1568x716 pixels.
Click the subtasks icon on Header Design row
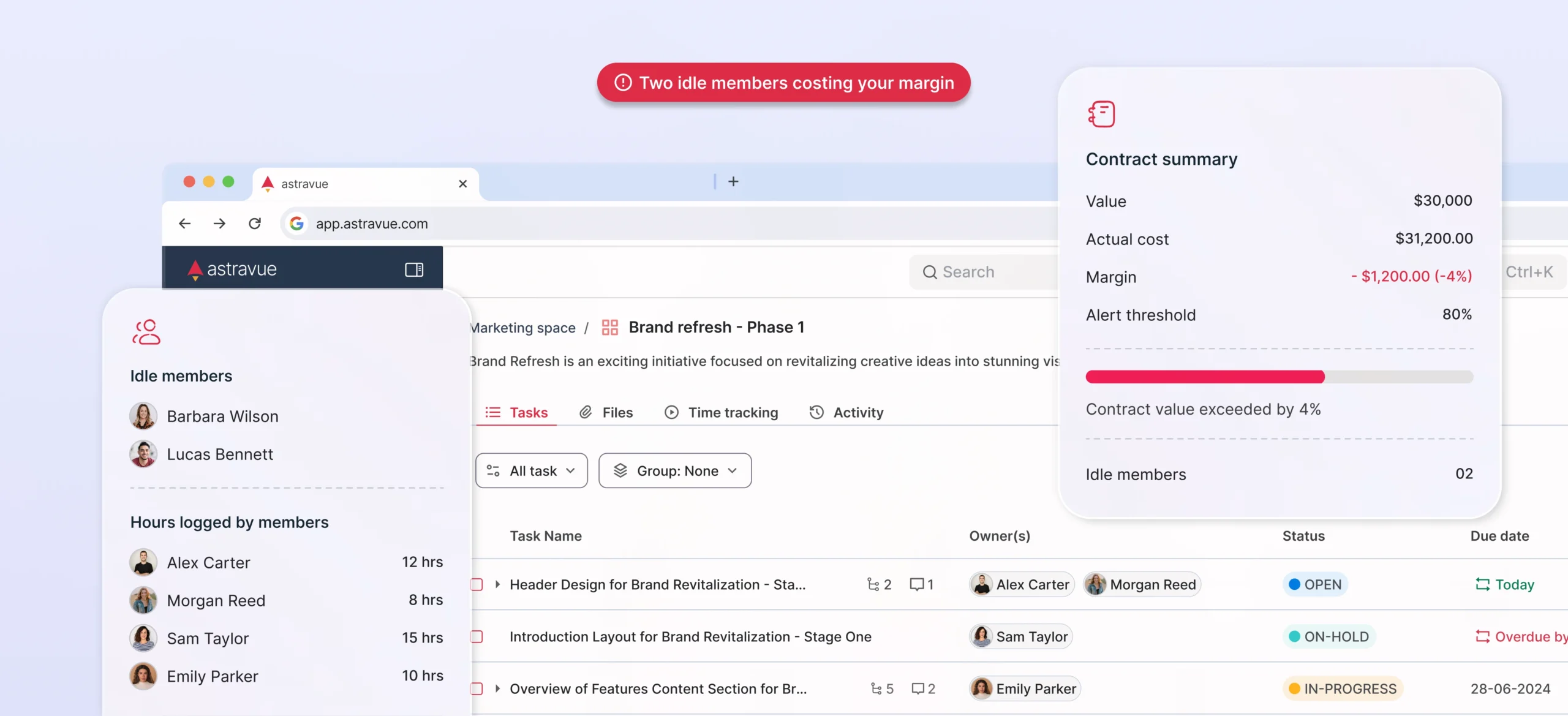(x=873, y=584)
